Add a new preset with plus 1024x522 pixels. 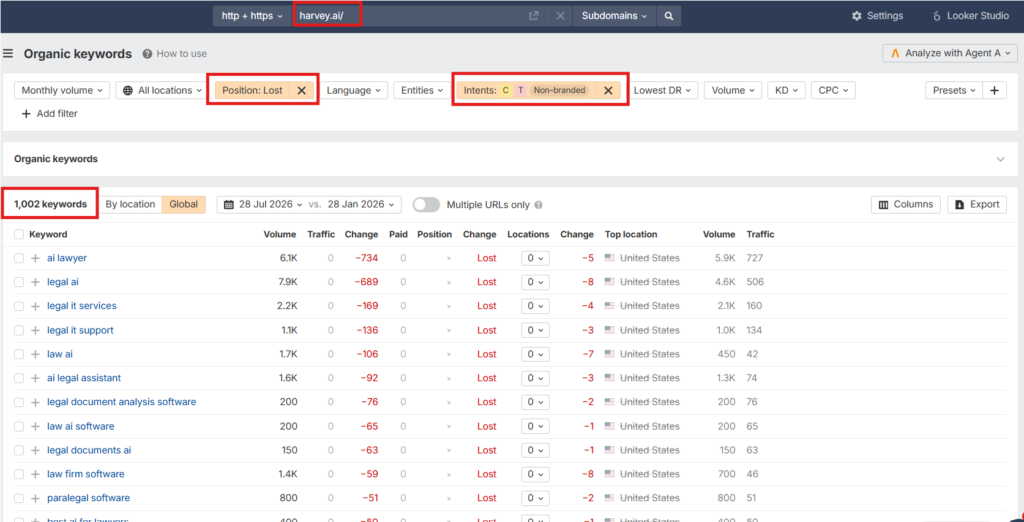coord(995,91)
